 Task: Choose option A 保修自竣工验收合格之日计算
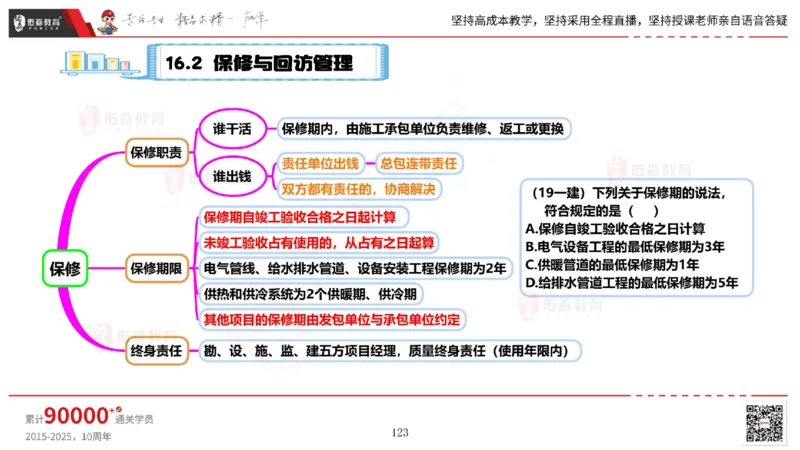[x=615, y=229]
